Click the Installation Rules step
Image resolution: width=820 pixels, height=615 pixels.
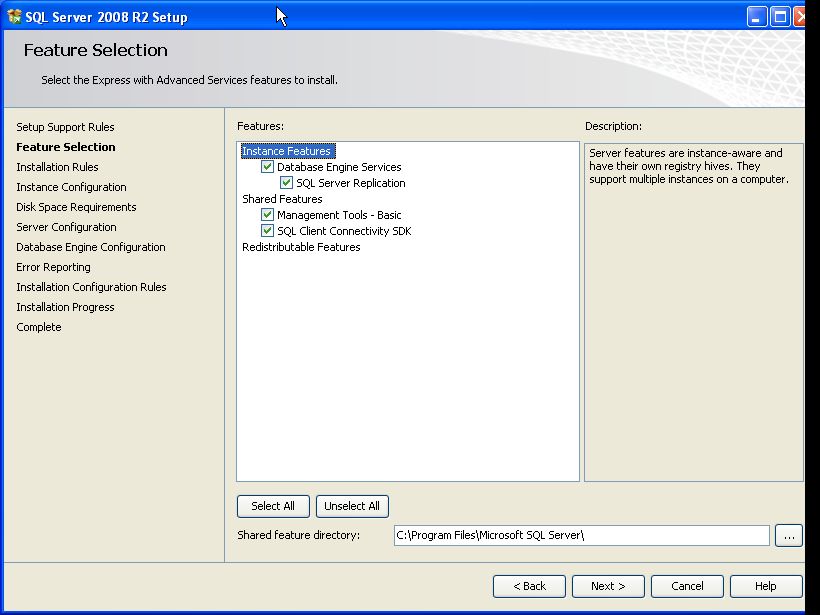(x=58, y=167)
